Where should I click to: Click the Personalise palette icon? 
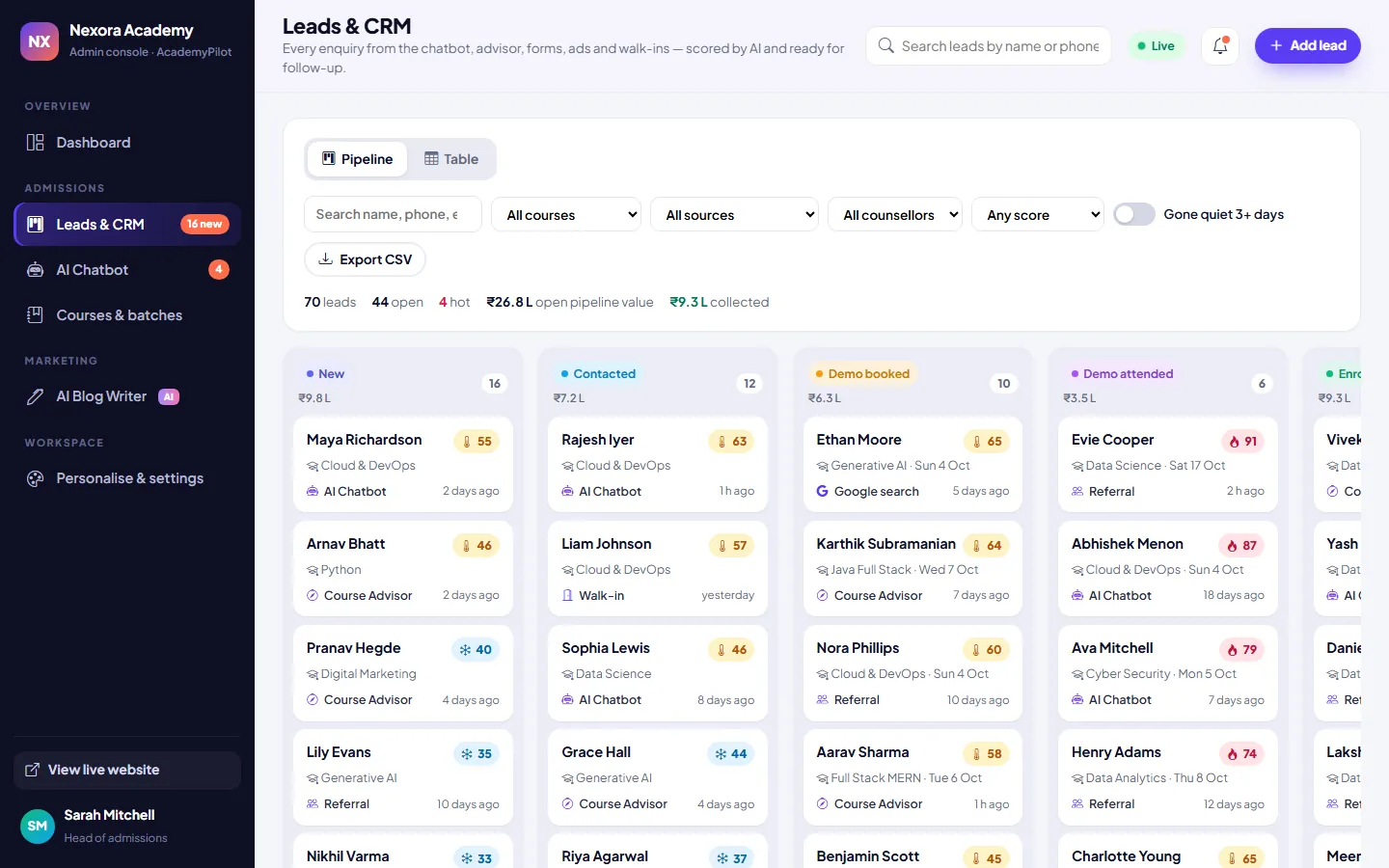(36, 478)
